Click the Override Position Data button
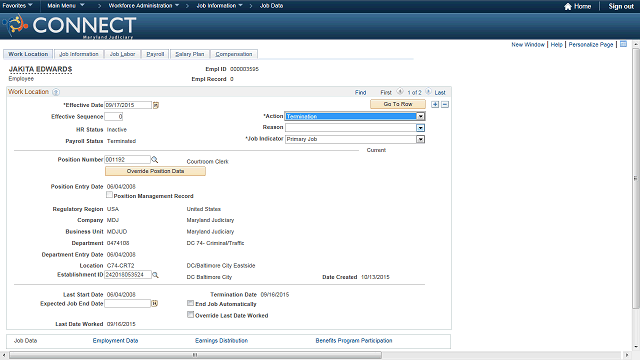 coord(156,171)
